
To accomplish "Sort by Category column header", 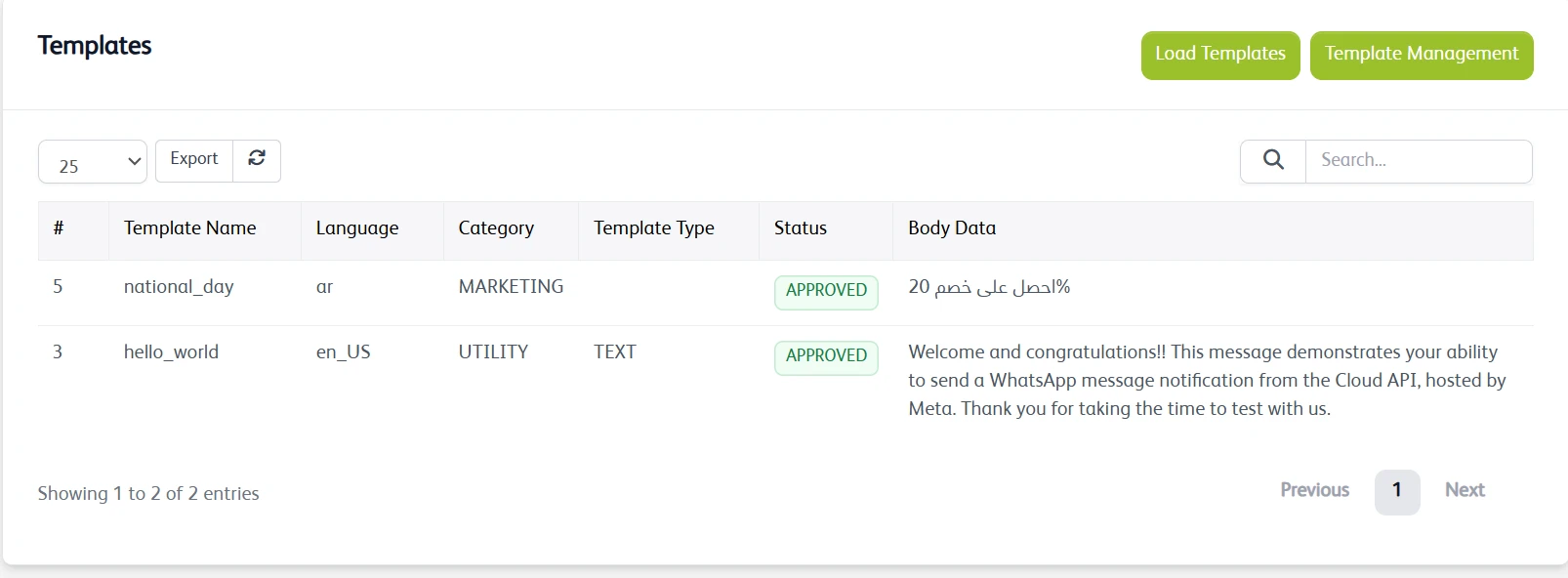I will click(496, 228).
